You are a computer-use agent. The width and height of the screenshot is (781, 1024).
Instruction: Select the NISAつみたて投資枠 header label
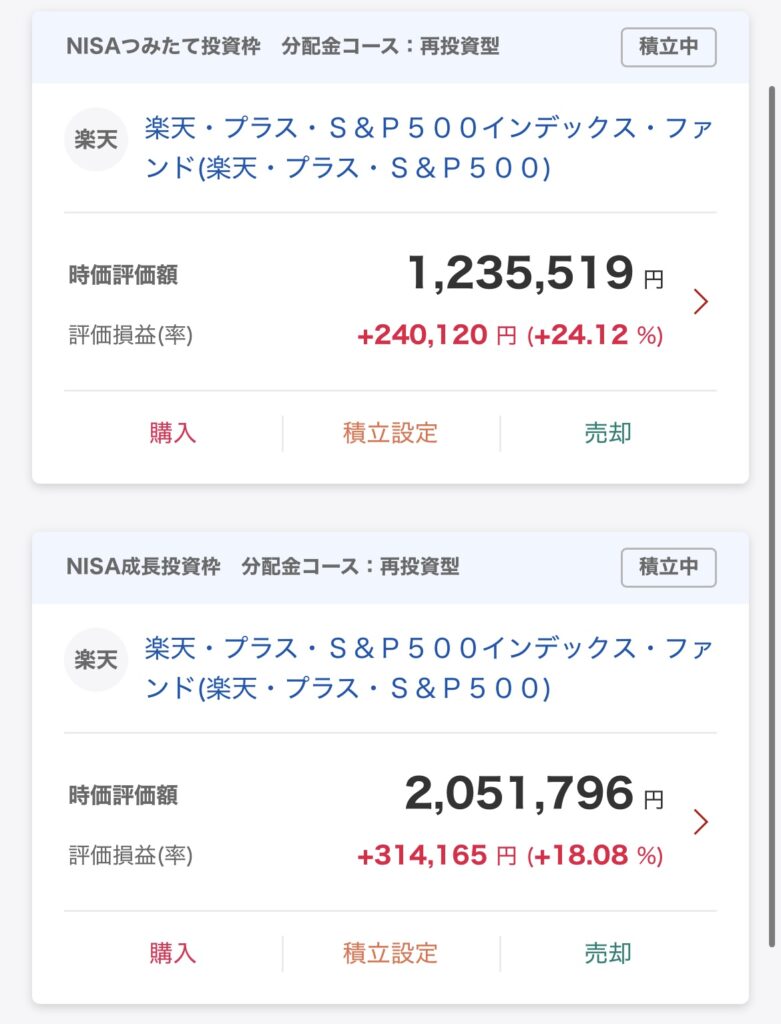click(x=164, y=46)
